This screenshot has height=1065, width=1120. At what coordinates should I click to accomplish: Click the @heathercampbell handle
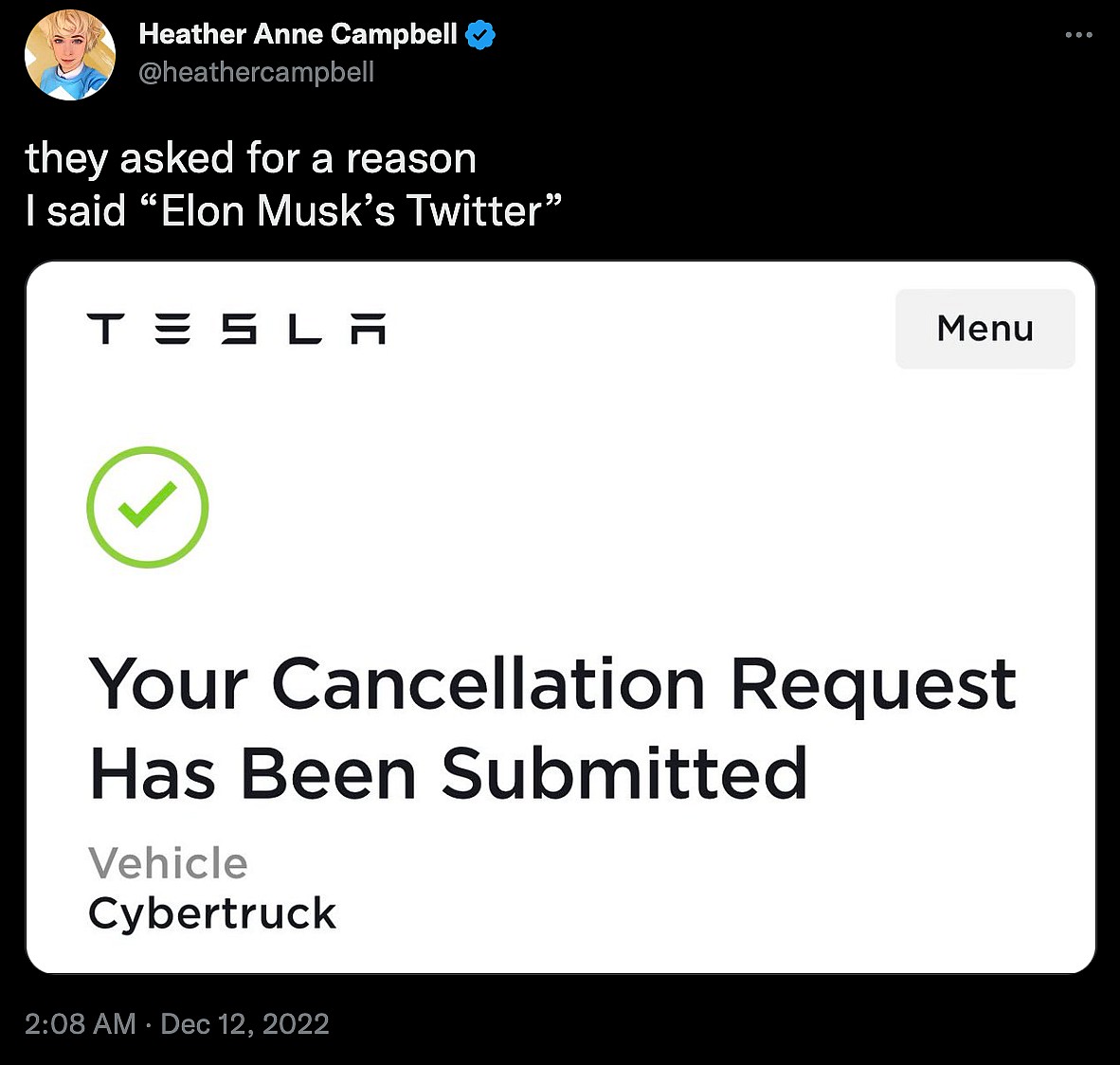tap(256, 72)
